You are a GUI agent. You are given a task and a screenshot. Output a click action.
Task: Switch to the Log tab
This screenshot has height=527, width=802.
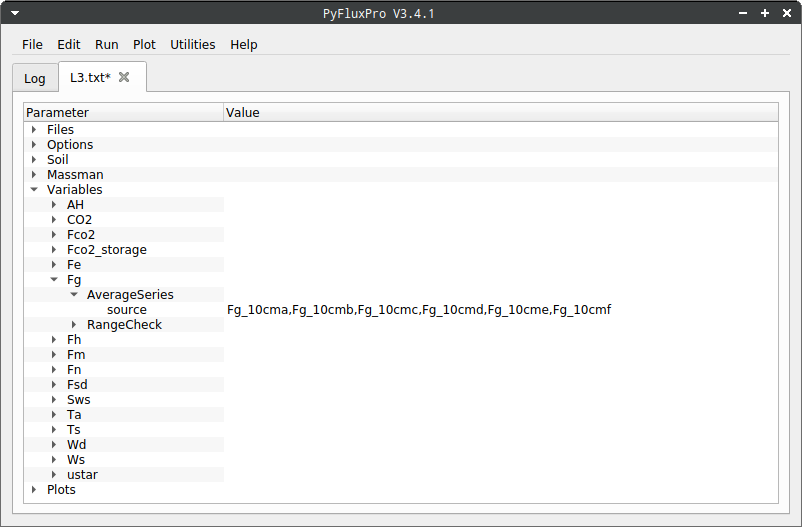[35, 78]
